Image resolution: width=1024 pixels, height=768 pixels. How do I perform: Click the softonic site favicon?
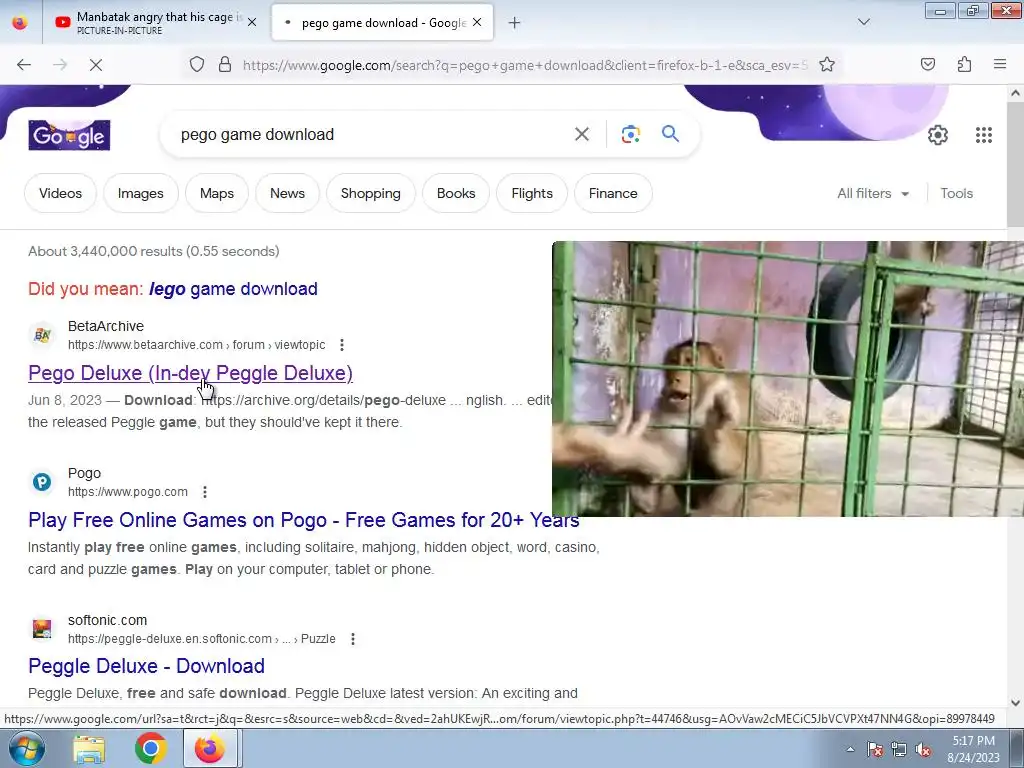[x=42, y=629]
